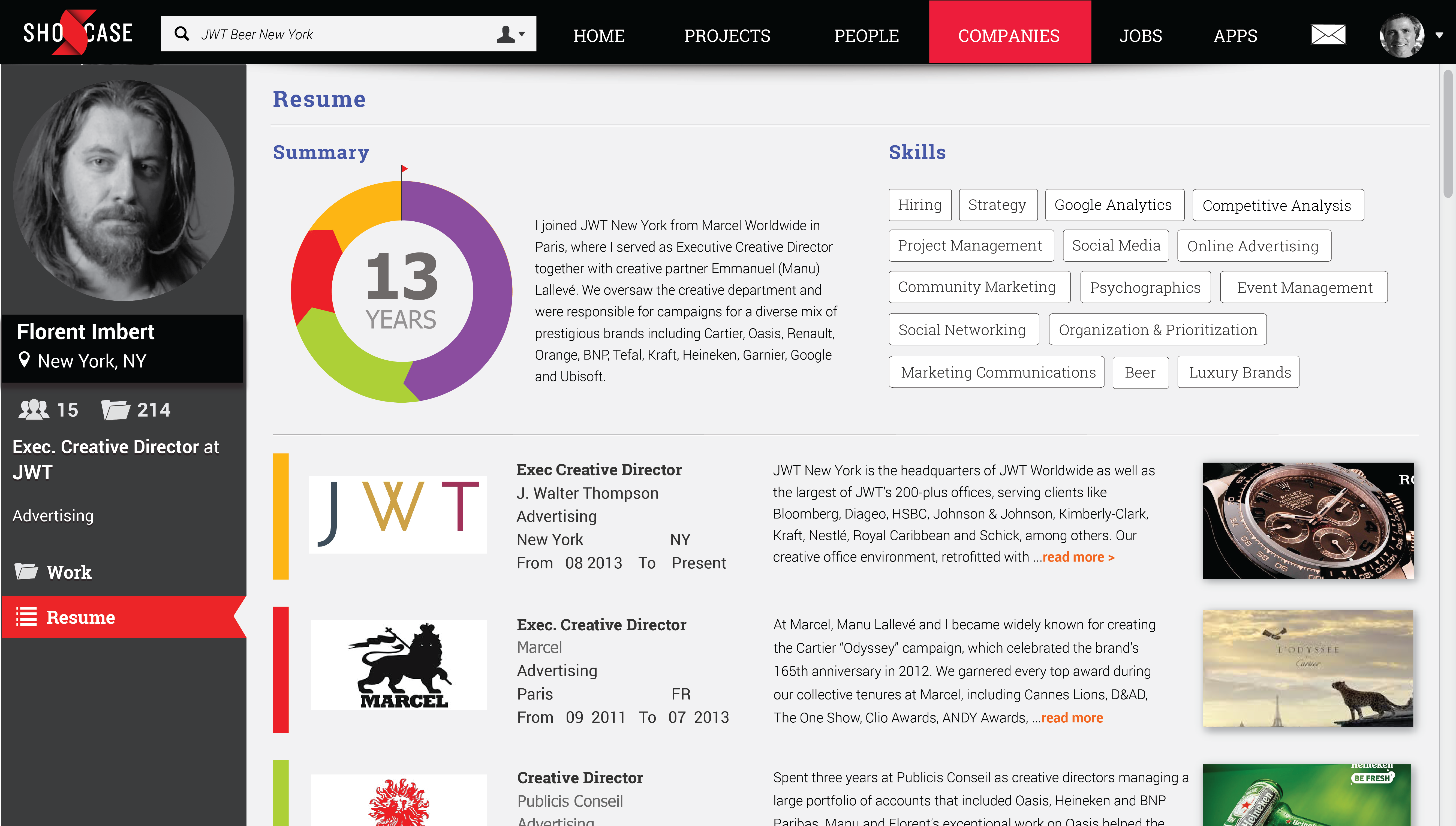This screenshot has height=826, width=1456.
Task: Click the red flag marker atop the chart
Action: click(404, 168)
